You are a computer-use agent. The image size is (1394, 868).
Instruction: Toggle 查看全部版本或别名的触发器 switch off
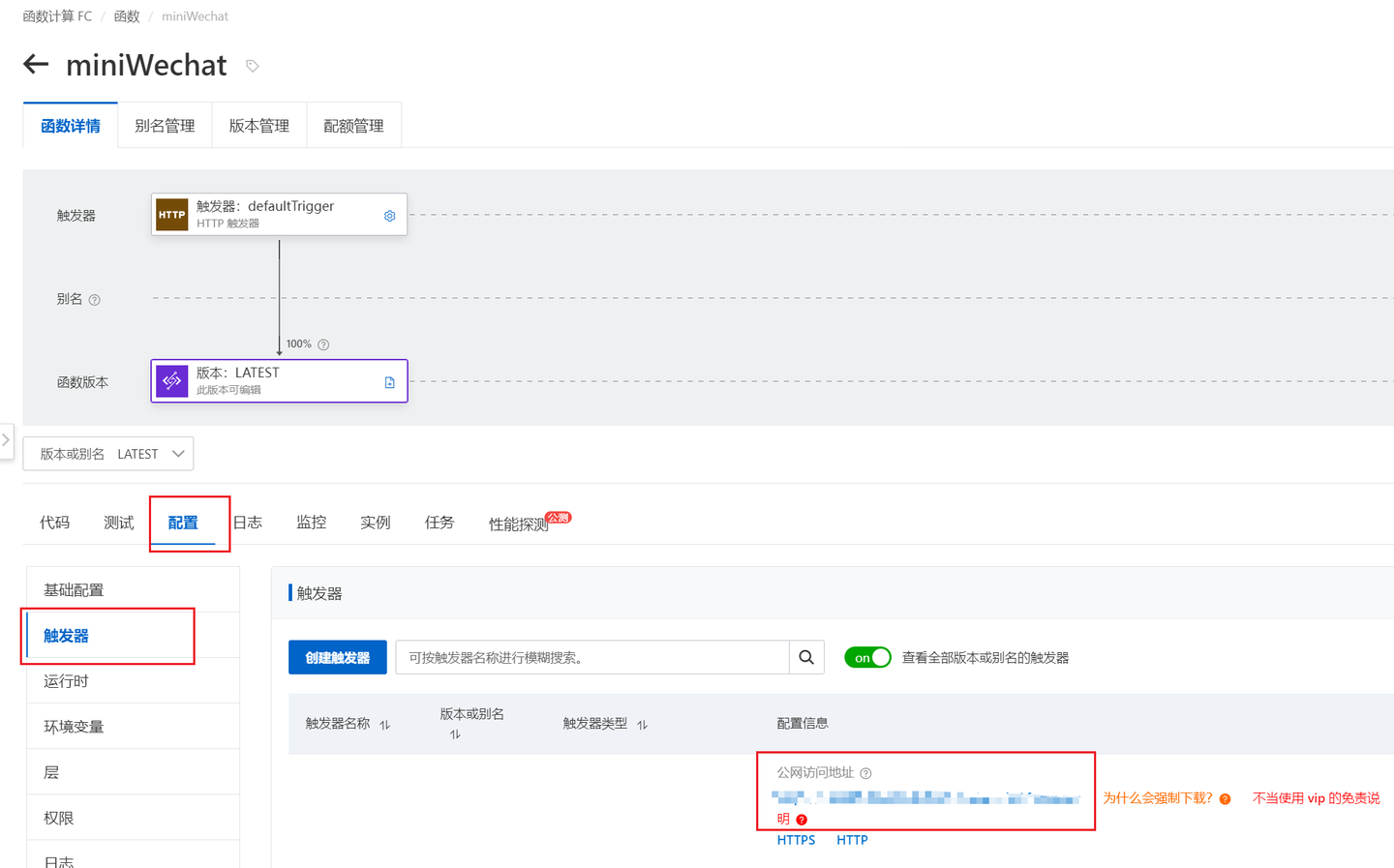point(867,657)
